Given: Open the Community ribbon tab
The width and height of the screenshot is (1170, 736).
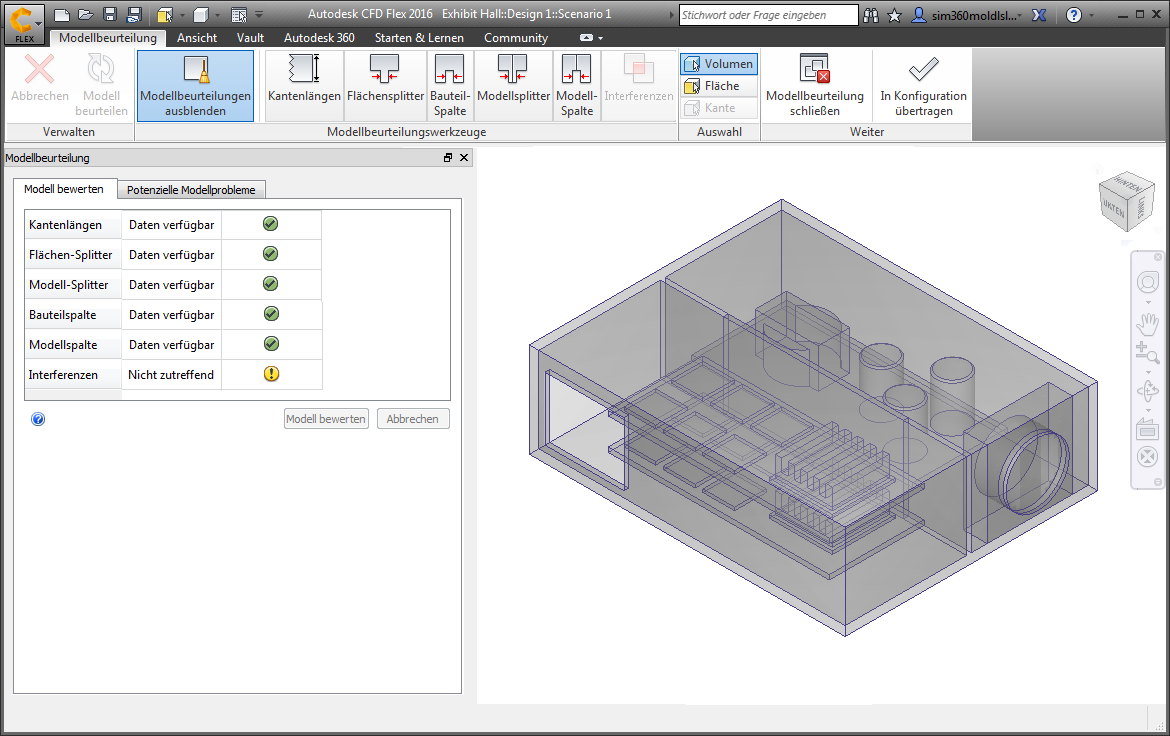Looking at the screenshot, I should tap(516, 37).
